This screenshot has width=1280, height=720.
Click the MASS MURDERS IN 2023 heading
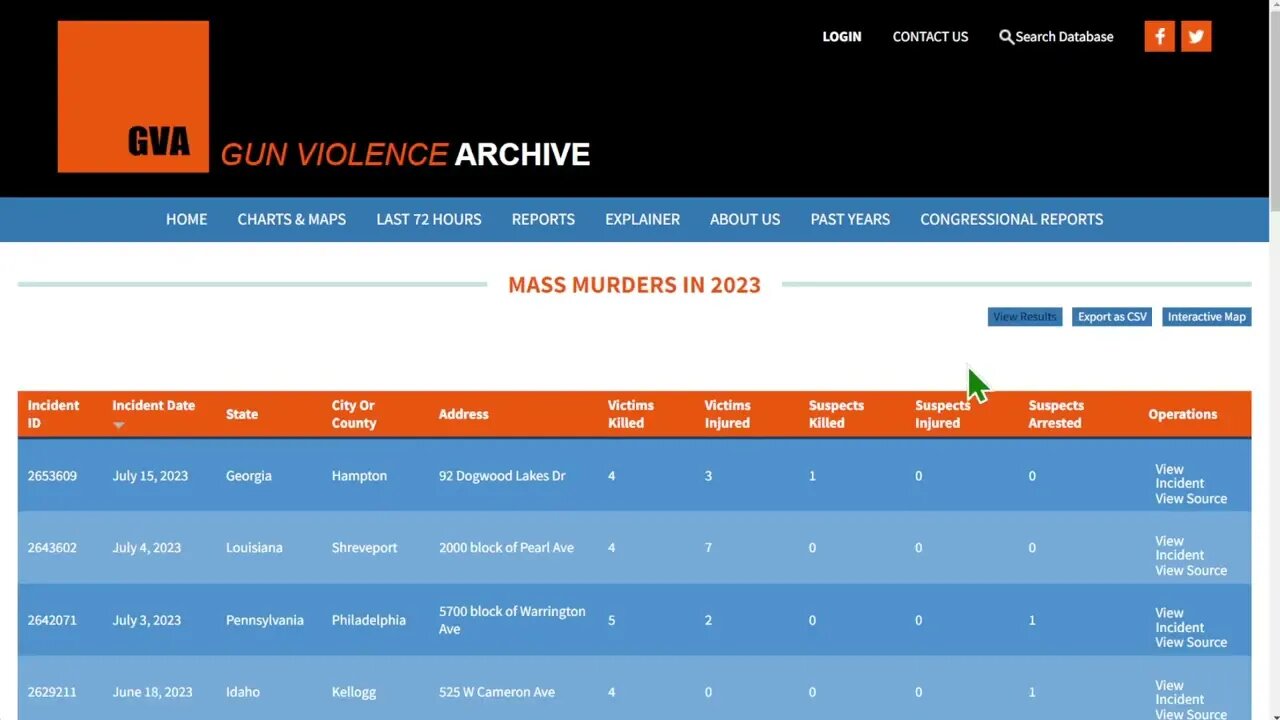tap(634, 285)
